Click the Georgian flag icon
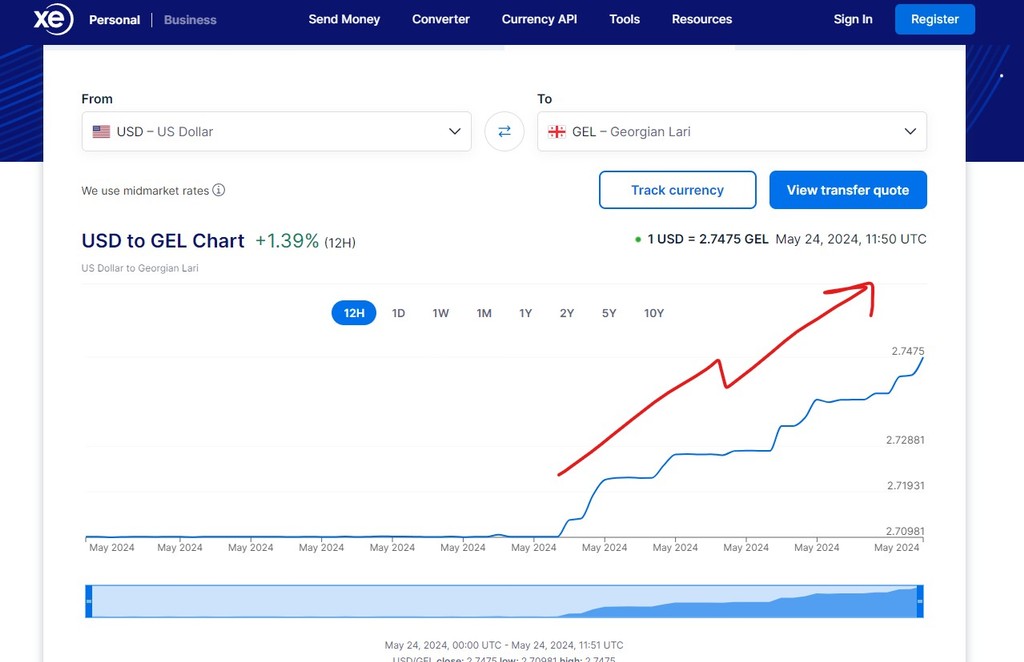The height and width of the screenshot is (662, 1024). pos(557,131)
